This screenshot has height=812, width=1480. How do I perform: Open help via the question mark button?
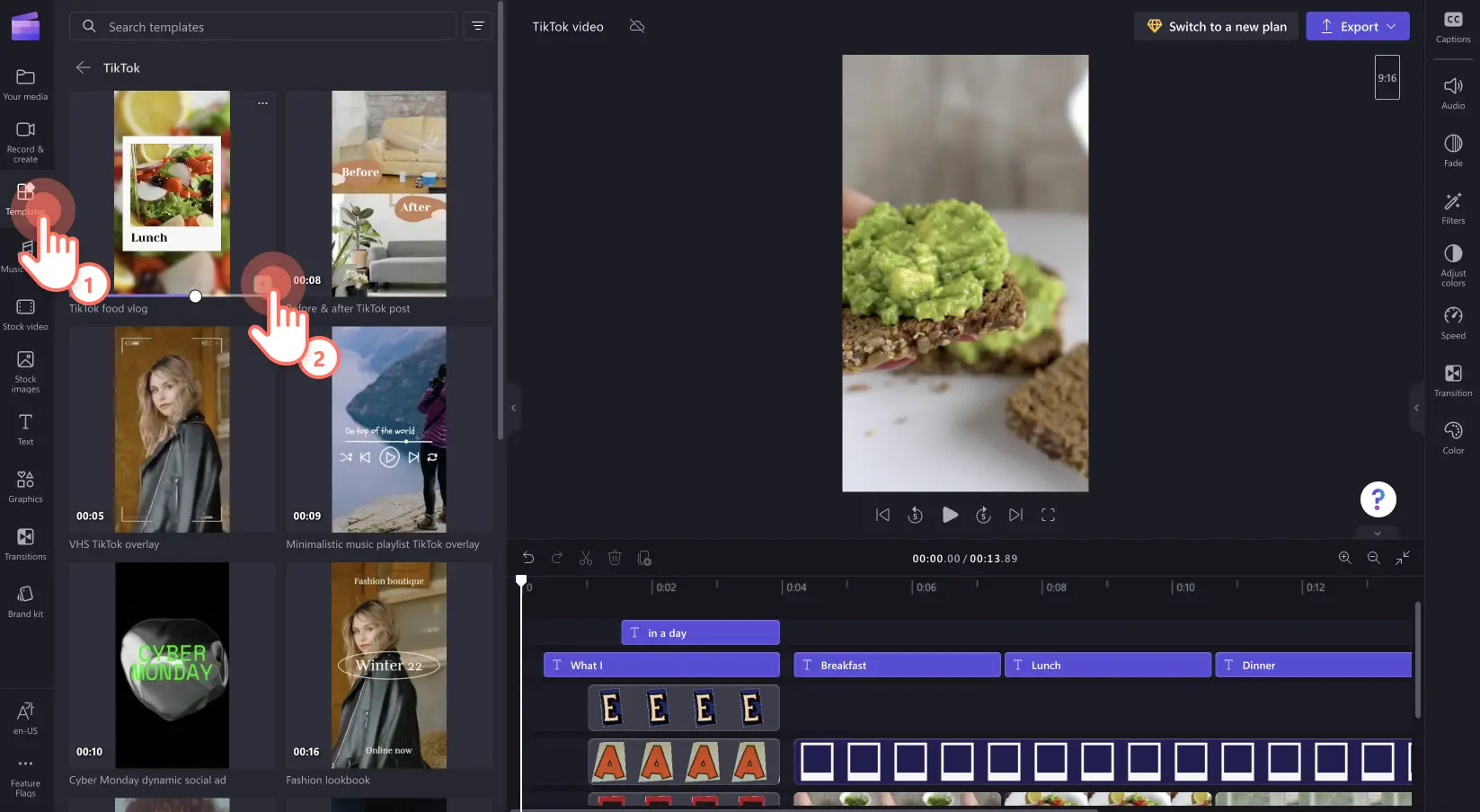[1378, 499]
